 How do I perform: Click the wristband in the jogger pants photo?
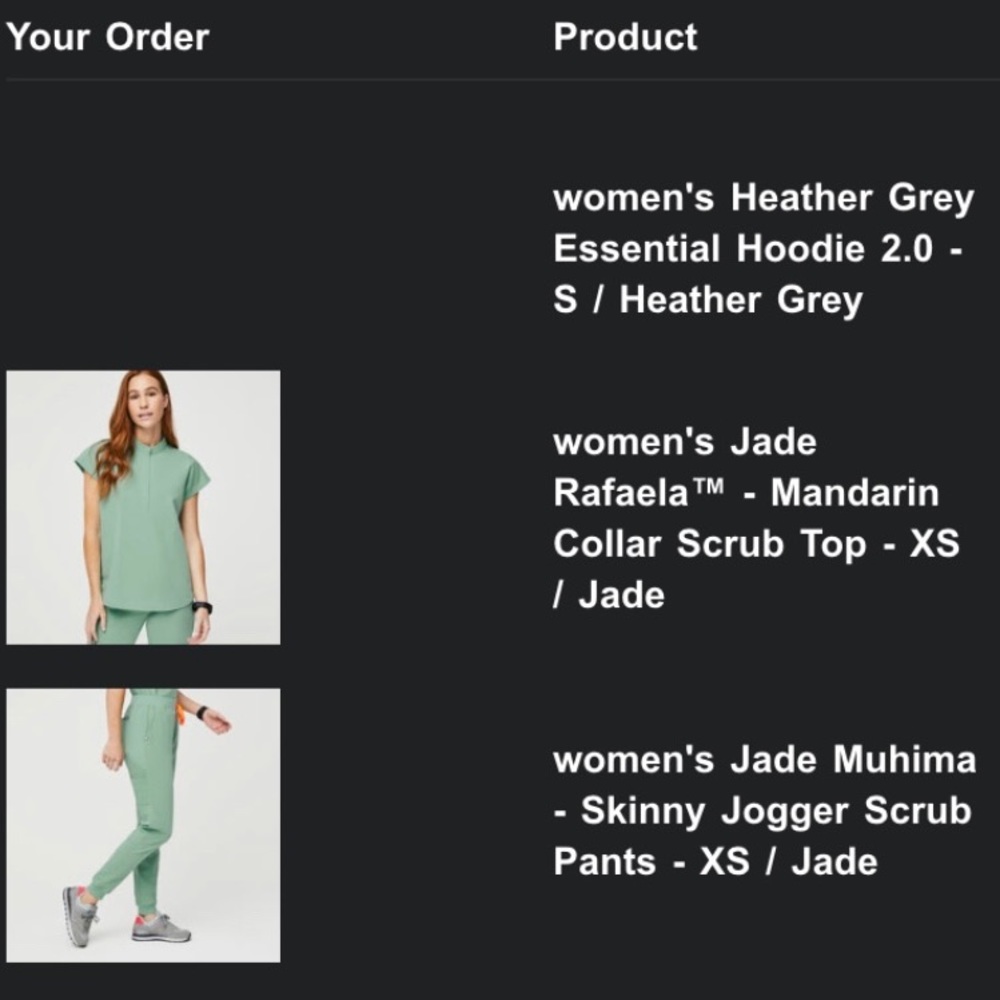[x=203, y=712]
